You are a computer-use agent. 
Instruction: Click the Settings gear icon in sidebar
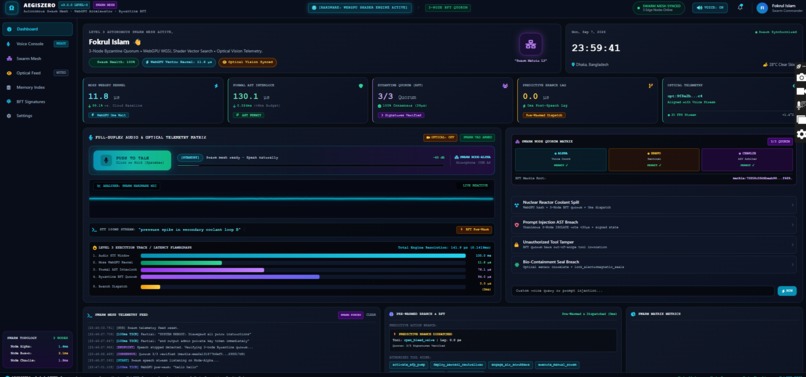click(9, 116)
